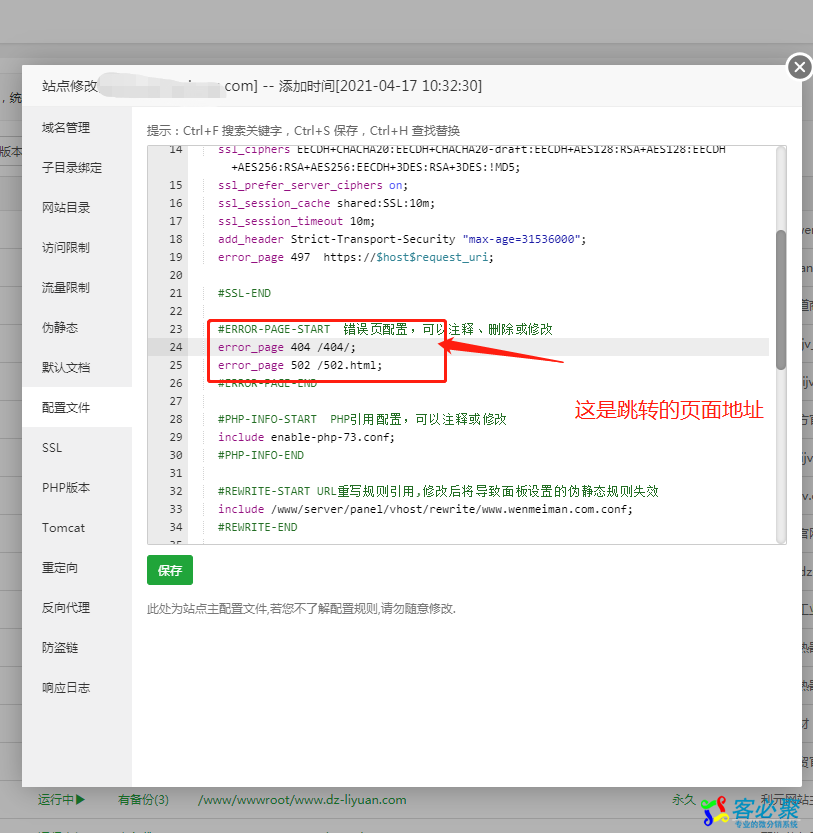The width and height of the screenshot is (813, 833).
Task: Close the site modification dialog
Action: tap(799, 67)
